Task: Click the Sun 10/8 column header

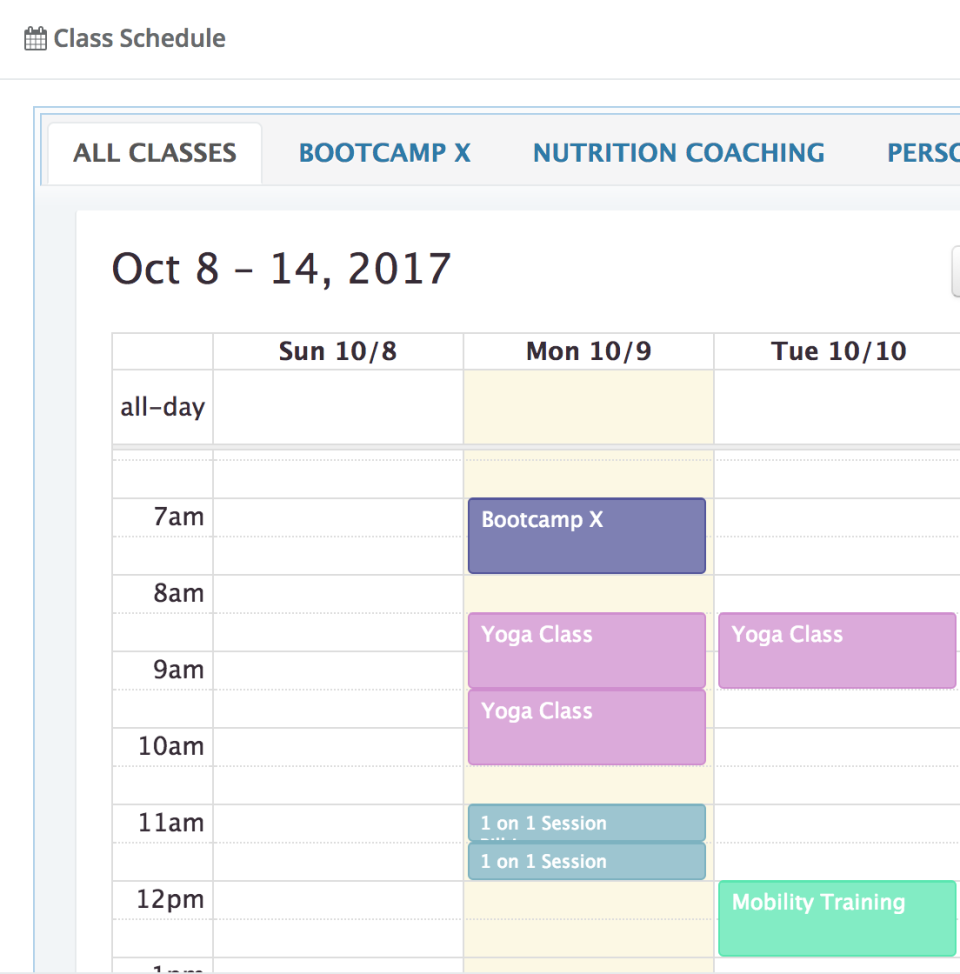Action: pyautogui.click(x=338, y=352)
